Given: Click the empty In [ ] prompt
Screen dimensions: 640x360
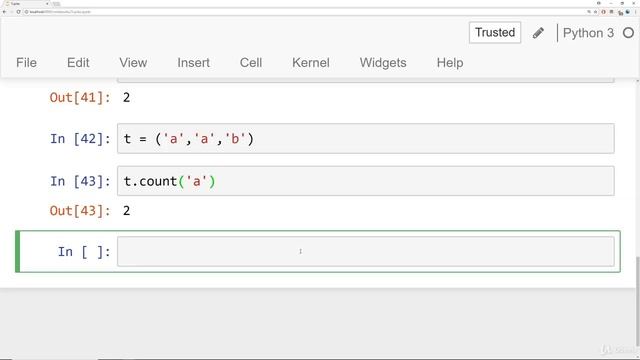Looking at the screenshot, I should 84,252.
